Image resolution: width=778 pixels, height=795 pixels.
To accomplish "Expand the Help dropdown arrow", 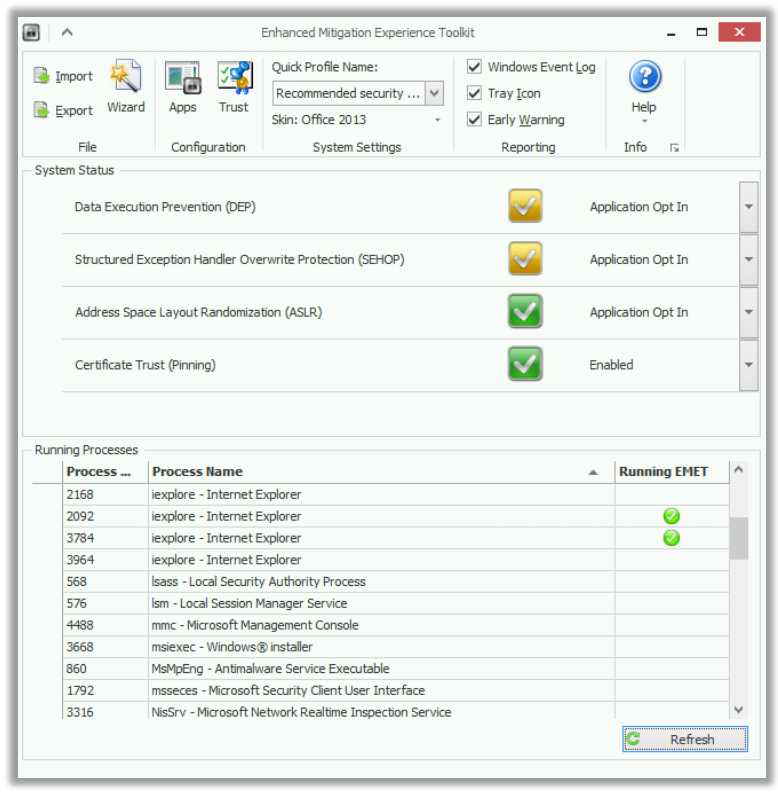I will coord(645,121).
